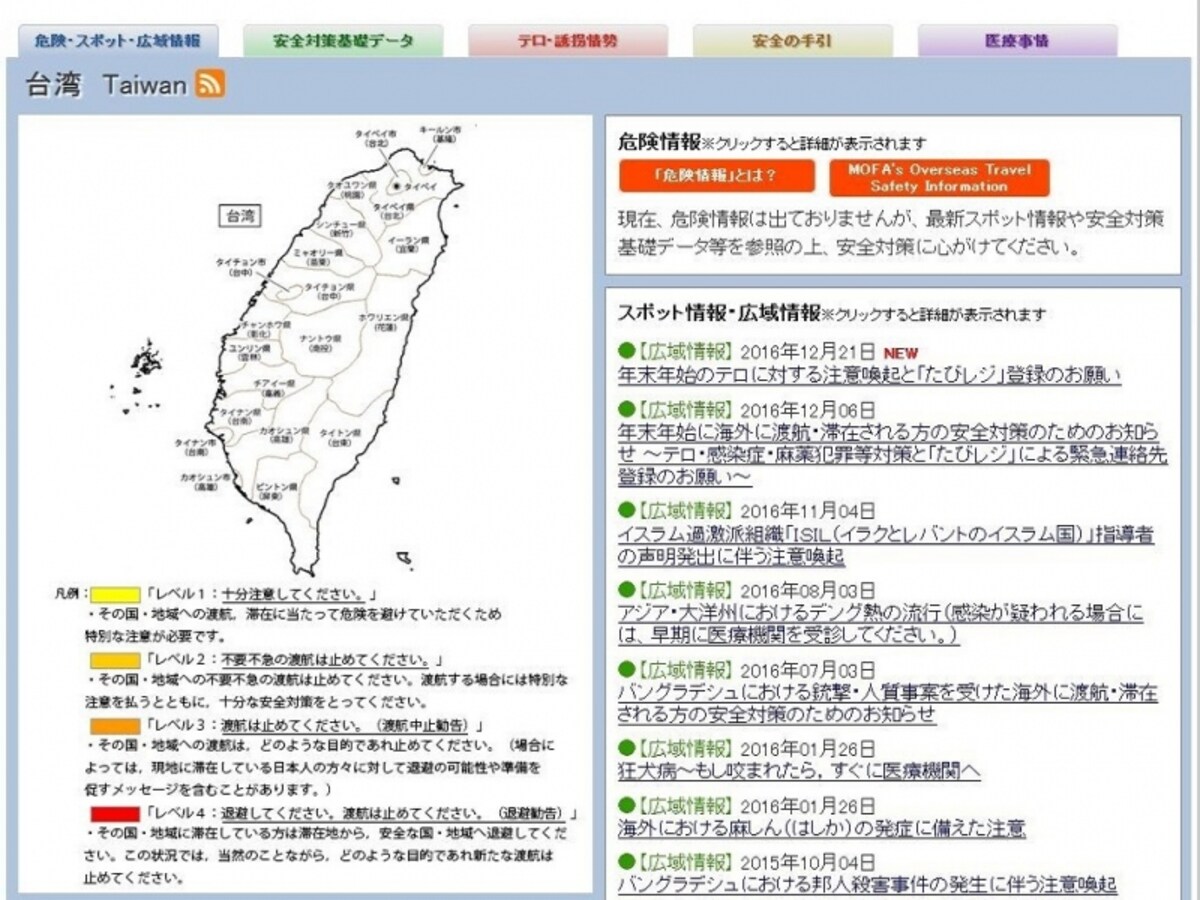Click the red Level 4 legend swatch

tap(115, 813)
